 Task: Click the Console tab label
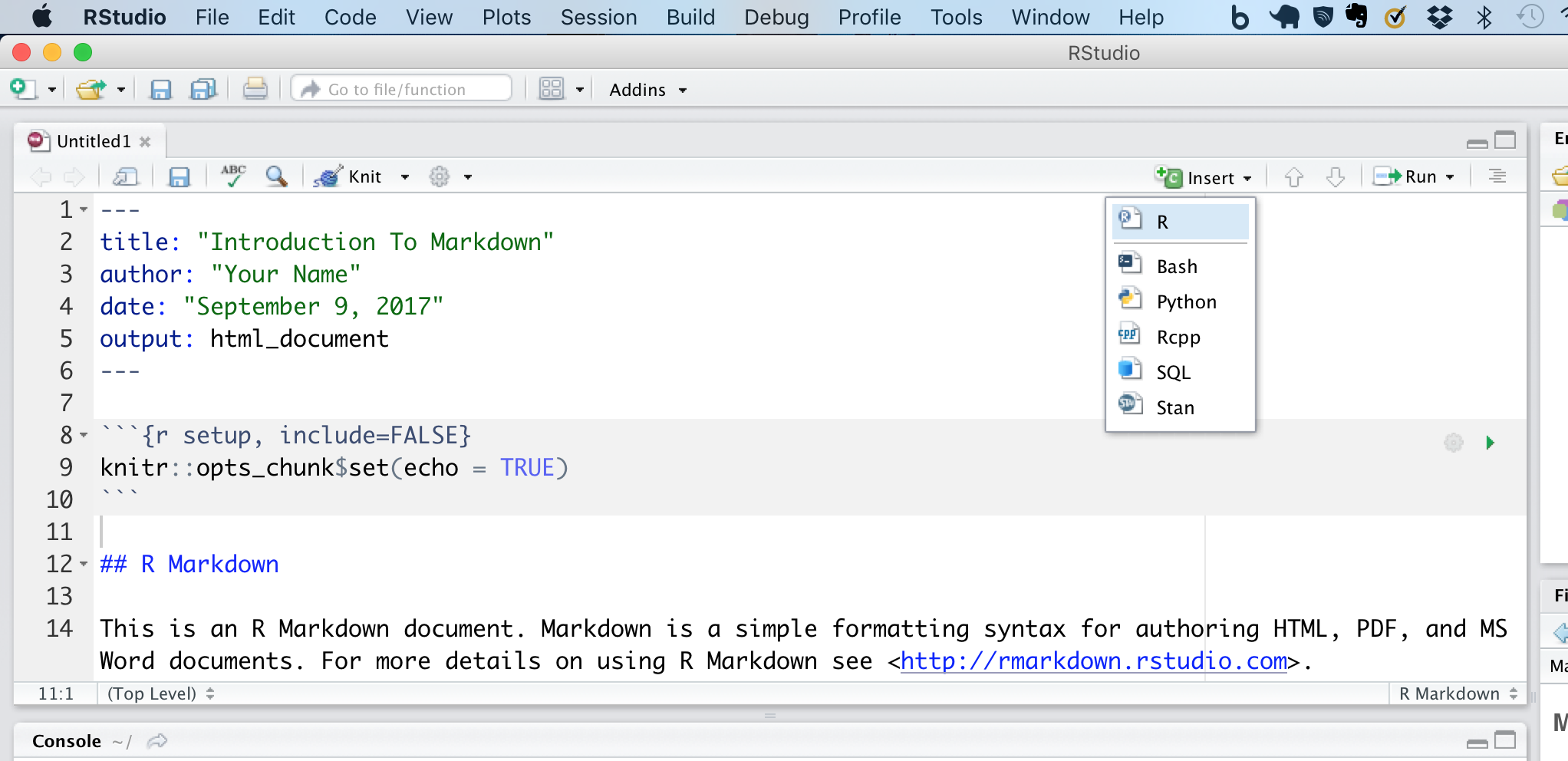point(67,741)
